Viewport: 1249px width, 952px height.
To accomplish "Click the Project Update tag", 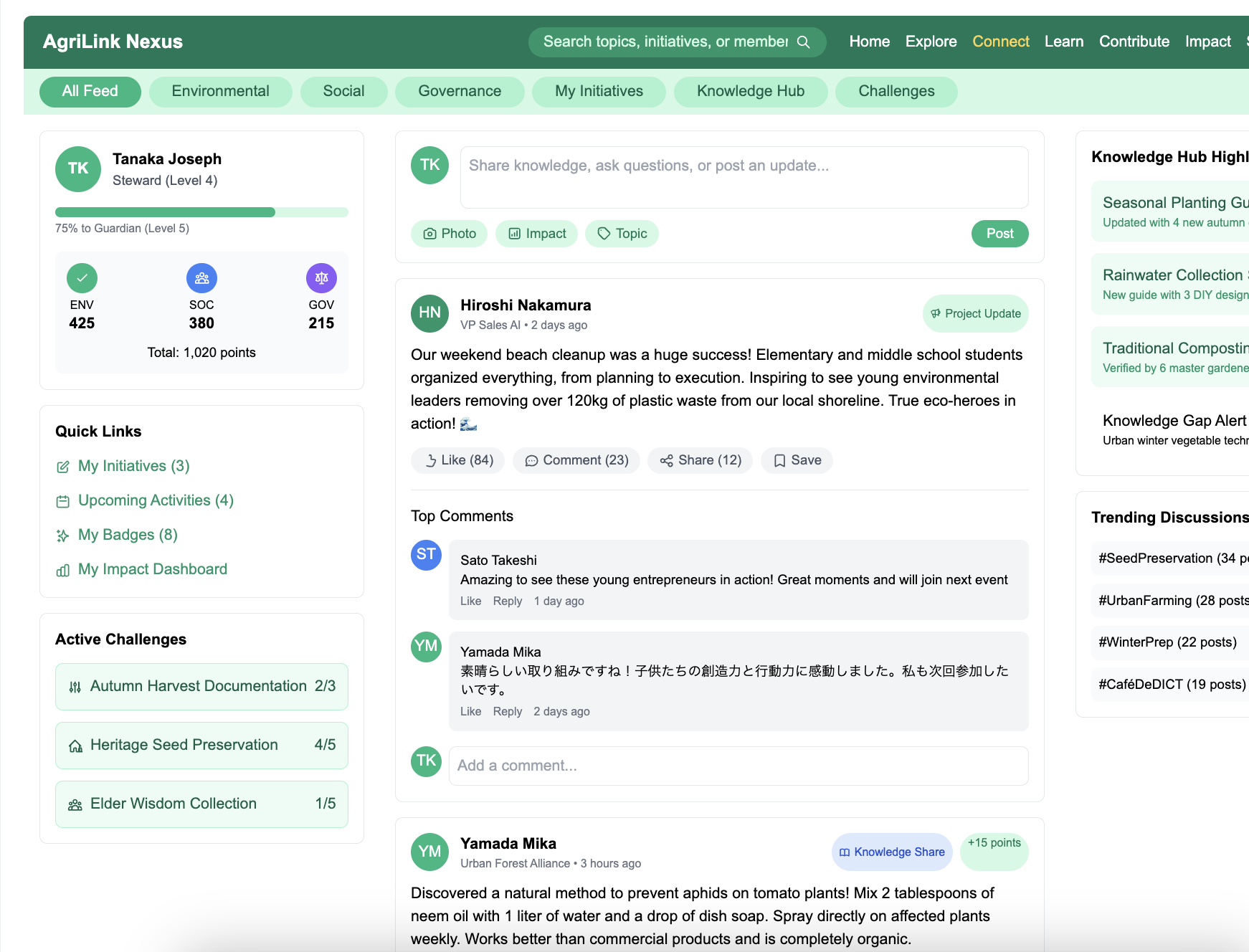I will 976,314.
